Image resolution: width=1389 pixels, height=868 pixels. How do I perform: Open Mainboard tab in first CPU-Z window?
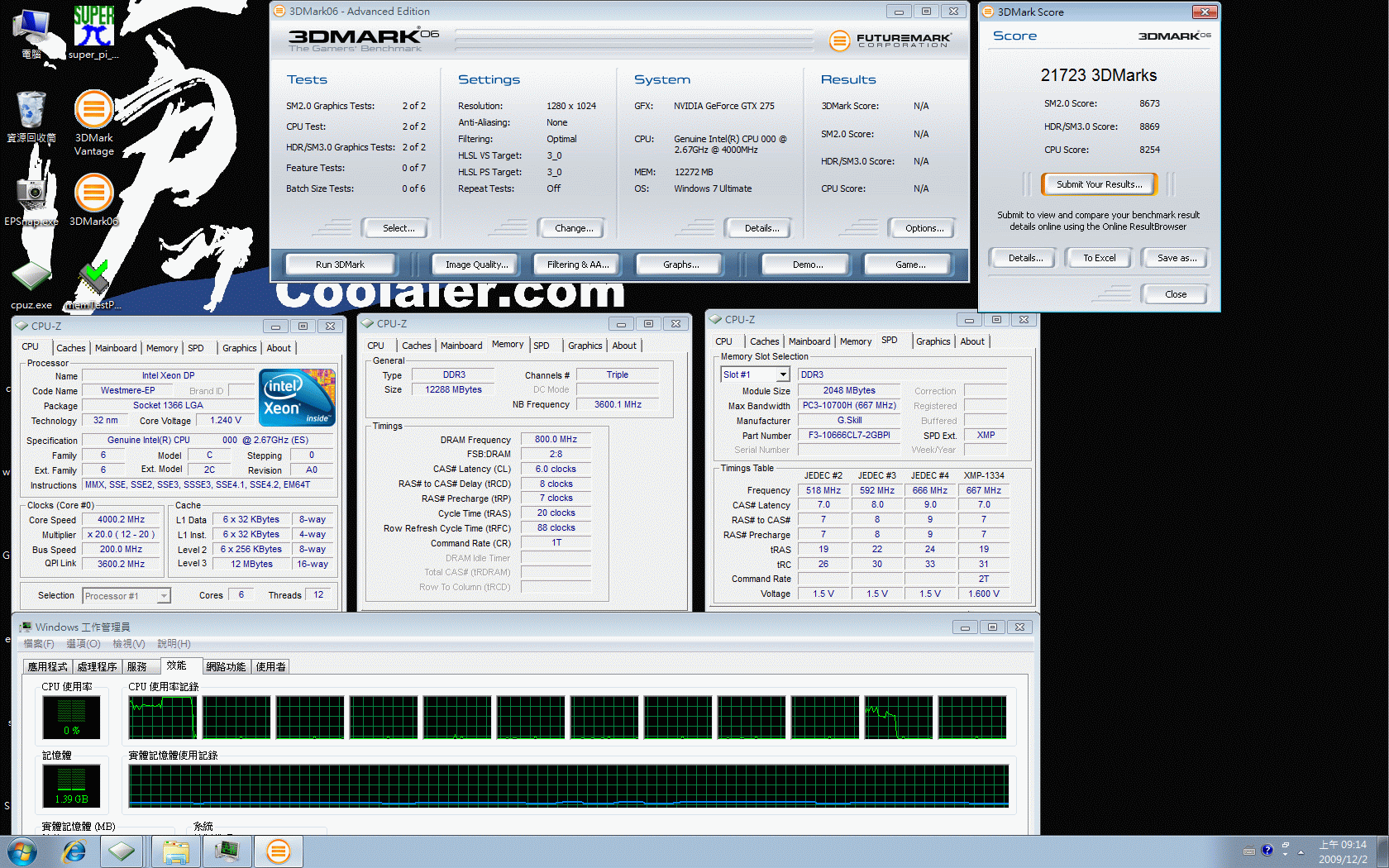[116, 348]
